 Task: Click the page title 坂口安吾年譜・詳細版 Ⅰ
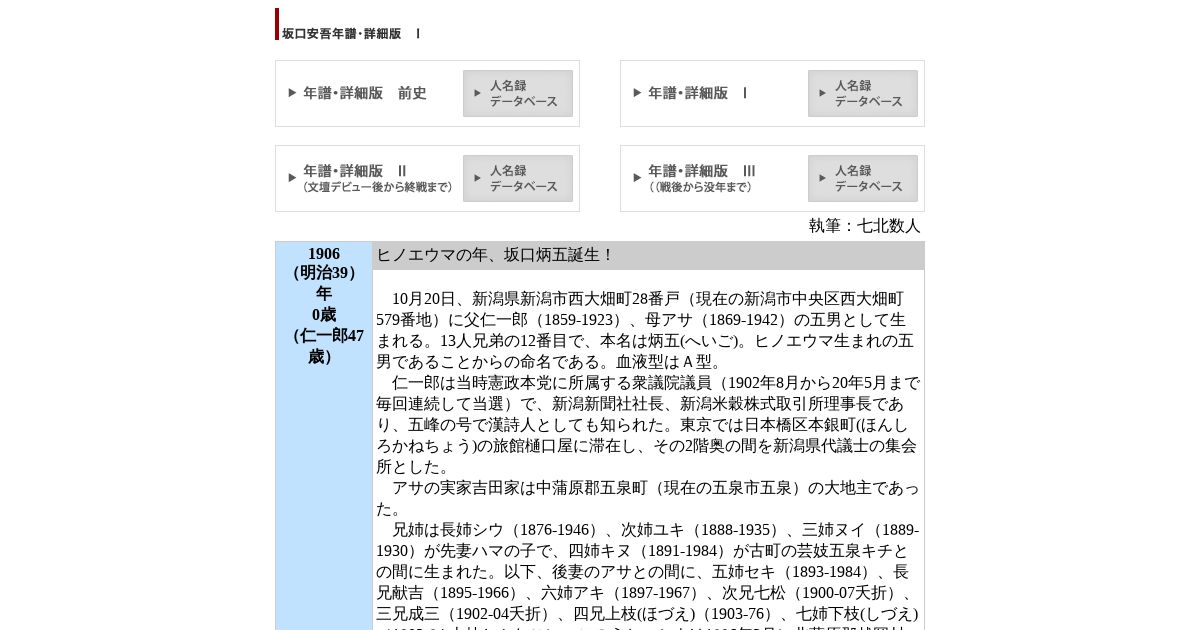[351, 33]
